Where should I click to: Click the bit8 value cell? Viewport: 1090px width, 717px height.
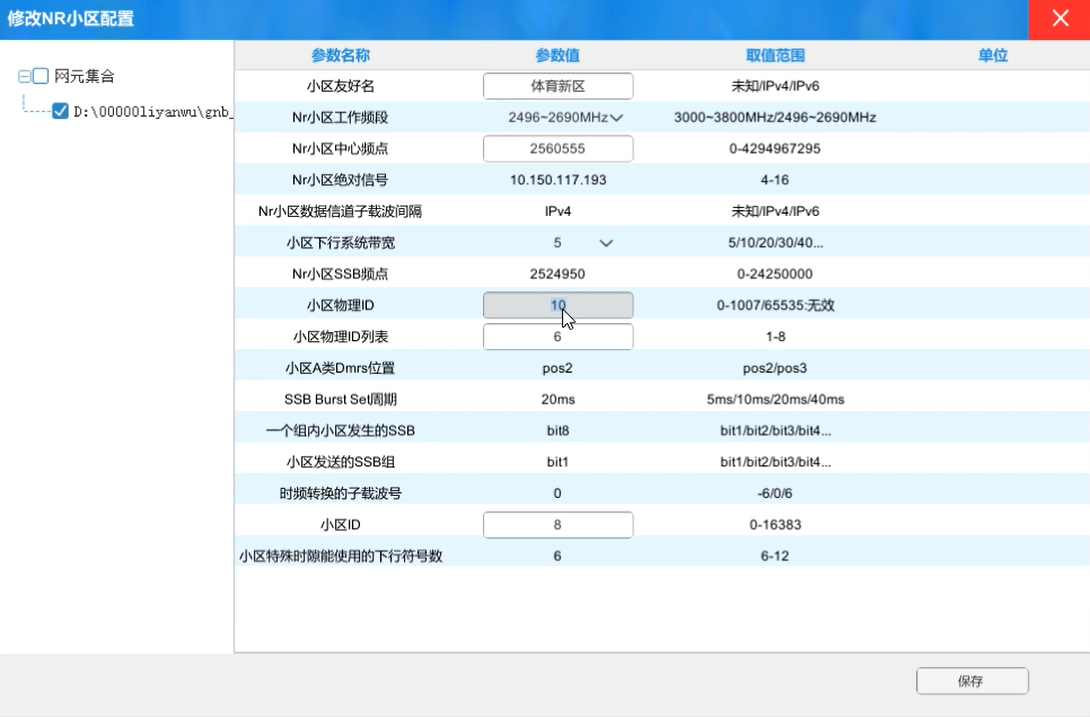(558, 430)
